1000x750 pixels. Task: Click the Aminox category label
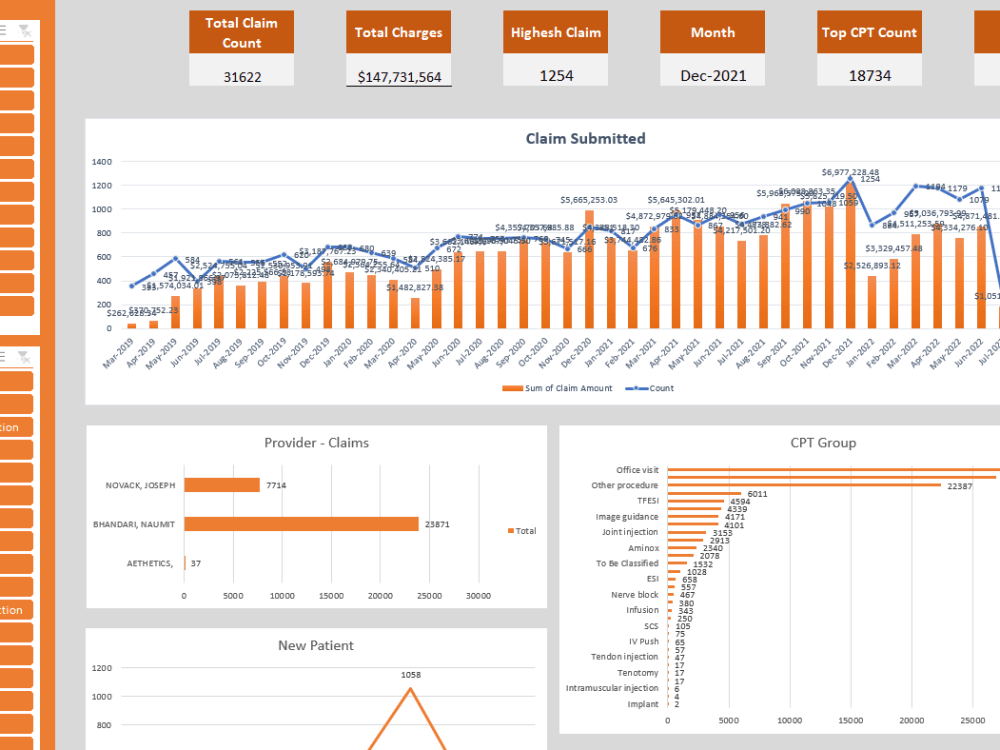point(643,548)
